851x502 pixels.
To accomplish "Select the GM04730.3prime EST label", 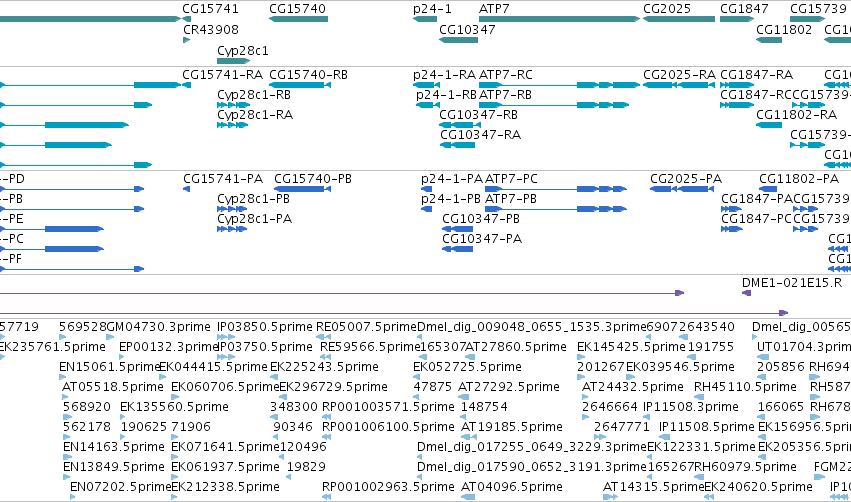I will pos(158,327).
